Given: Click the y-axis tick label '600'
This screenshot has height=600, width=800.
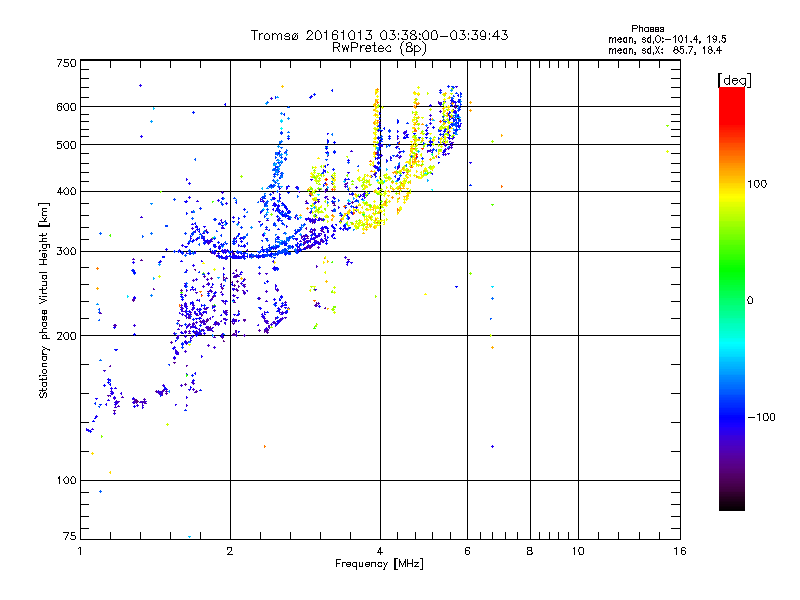Looking at the screenshot, I should pyautogui.click(x=66, y=107).
